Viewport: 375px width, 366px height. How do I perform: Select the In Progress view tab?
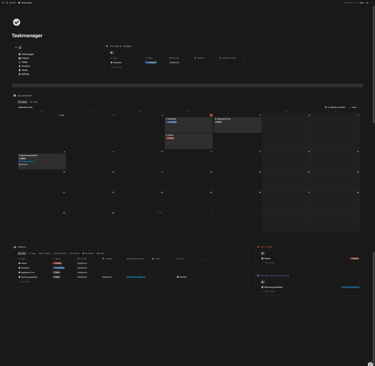[x=45, y=253]
